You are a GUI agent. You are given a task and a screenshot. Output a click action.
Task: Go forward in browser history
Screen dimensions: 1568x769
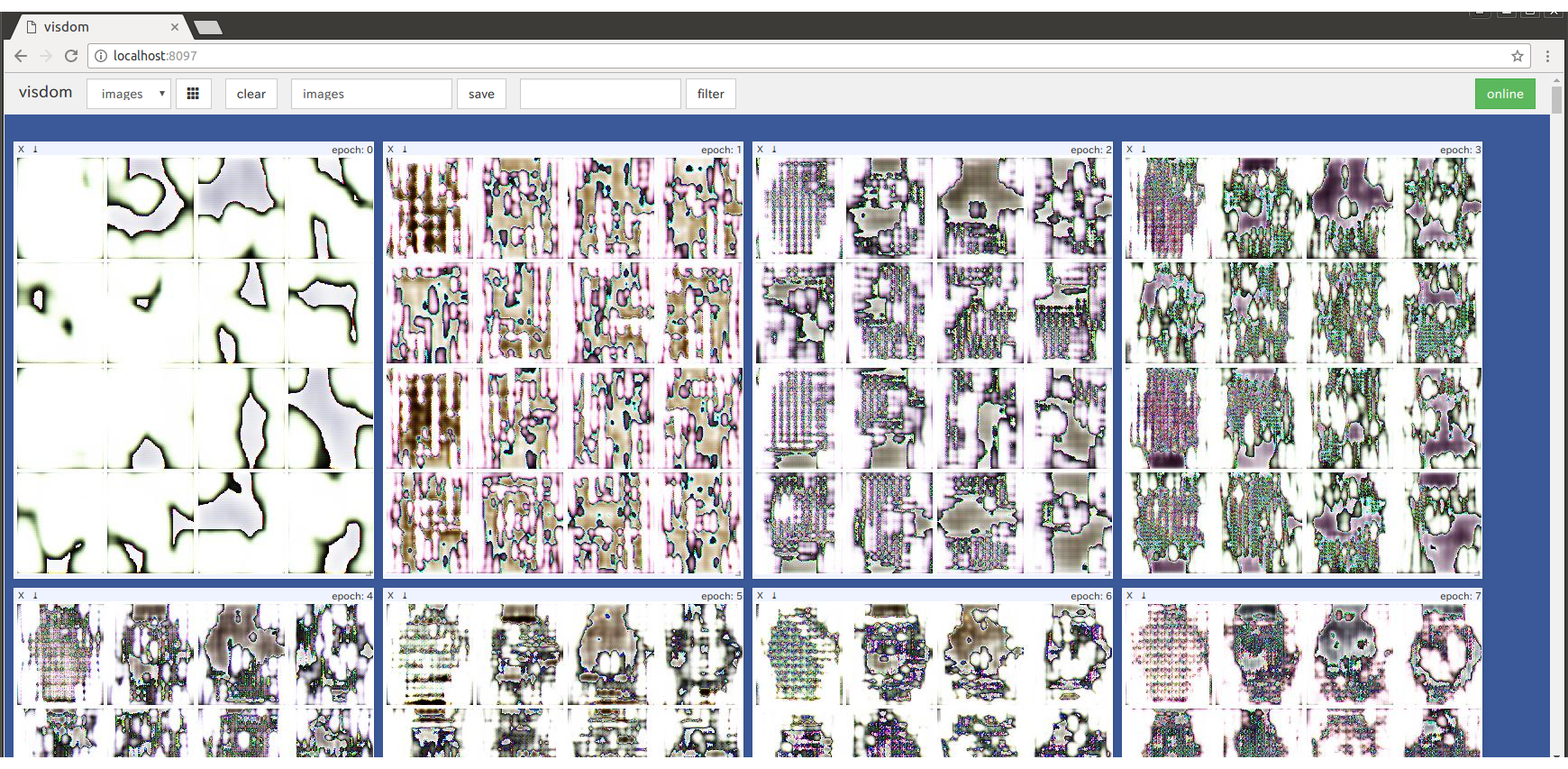[x=46, y=56]
